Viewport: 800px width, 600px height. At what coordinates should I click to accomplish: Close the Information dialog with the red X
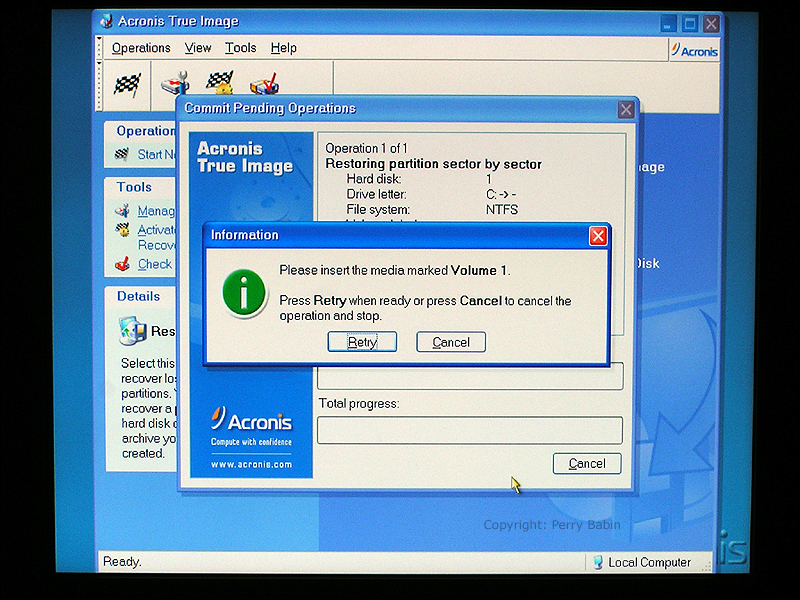tap(598, 236)
